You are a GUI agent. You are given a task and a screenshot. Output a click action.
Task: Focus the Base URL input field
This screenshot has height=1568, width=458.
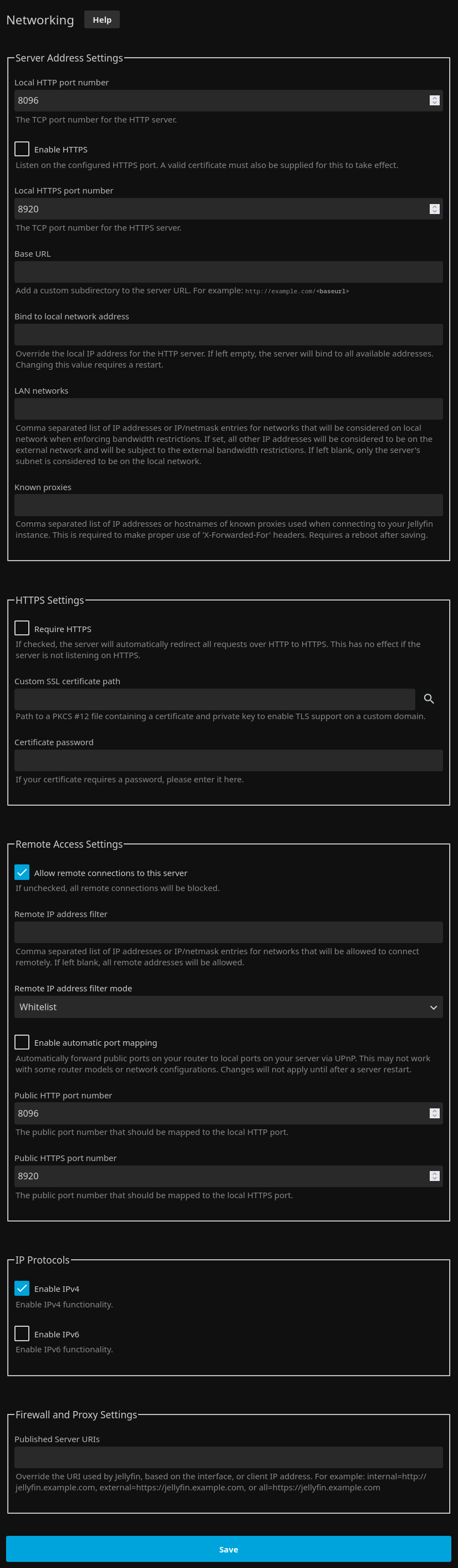pyautogui.click(x=228, y=272)
